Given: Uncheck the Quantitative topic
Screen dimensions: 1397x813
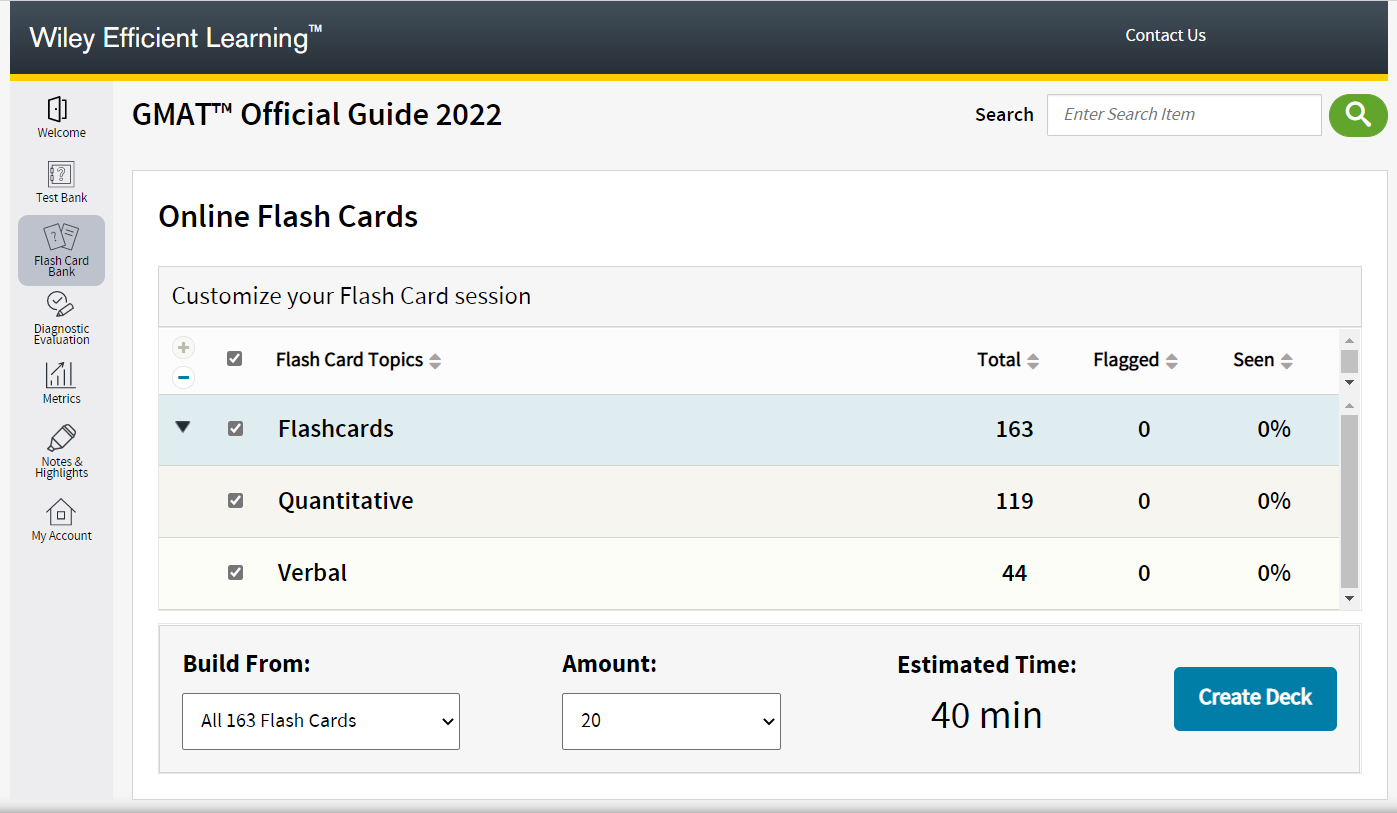Looking at the screenshot, I should (235, 500).
